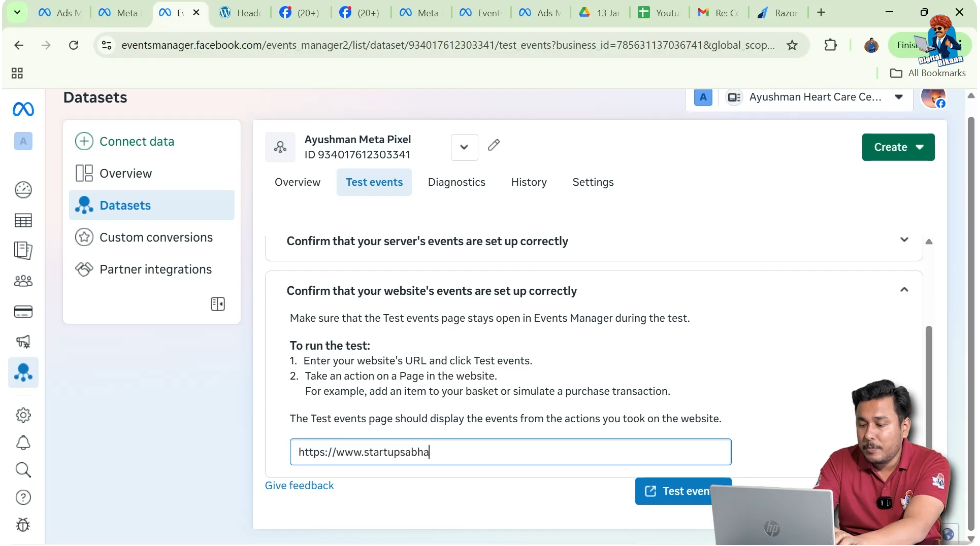Viewport: 980px width, 546px height.
Task: Switch to the WordPress browser tab
Action: [x=239, y=12]
